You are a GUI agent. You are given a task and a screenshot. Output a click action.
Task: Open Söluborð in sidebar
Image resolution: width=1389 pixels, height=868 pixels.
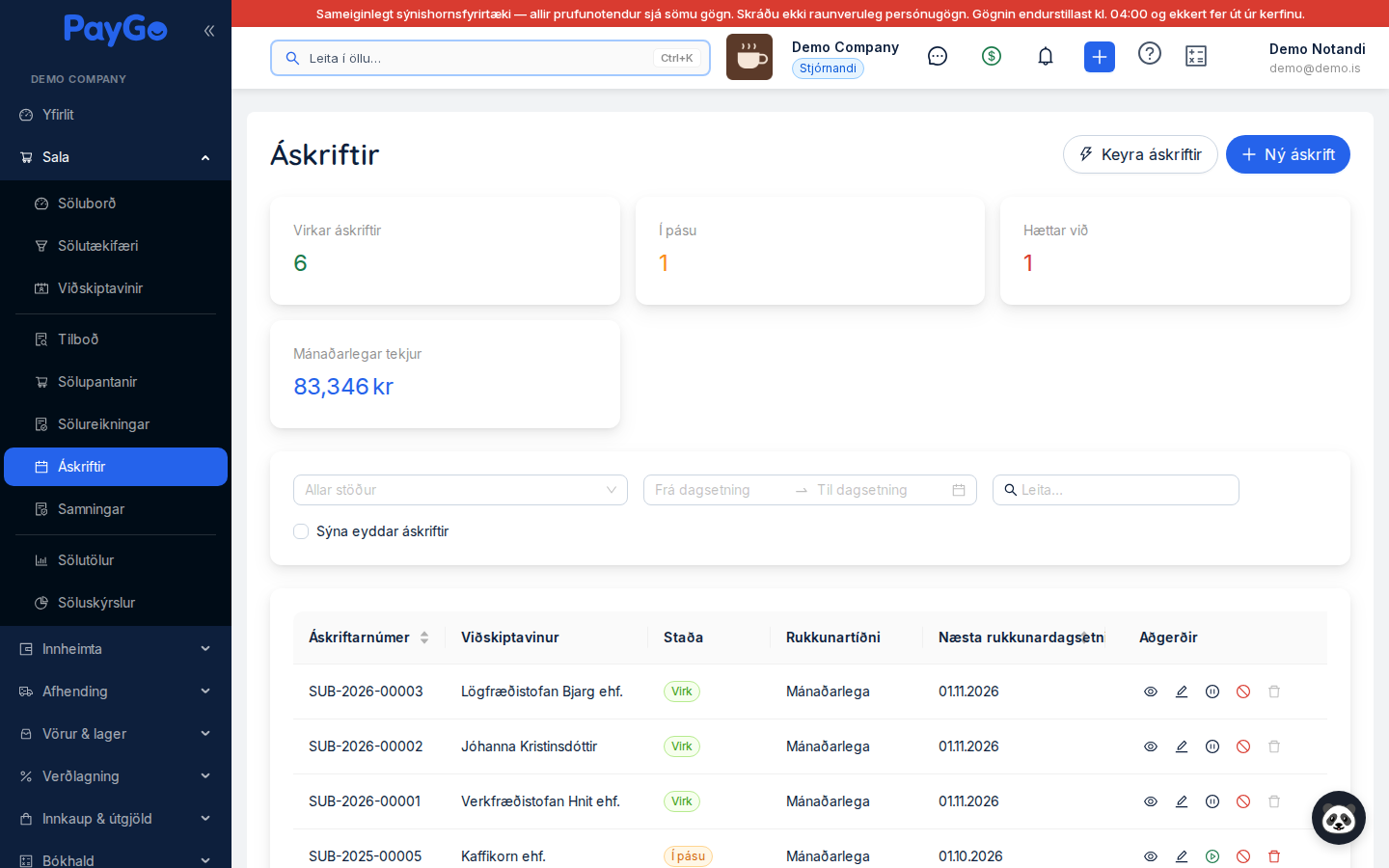116,203
